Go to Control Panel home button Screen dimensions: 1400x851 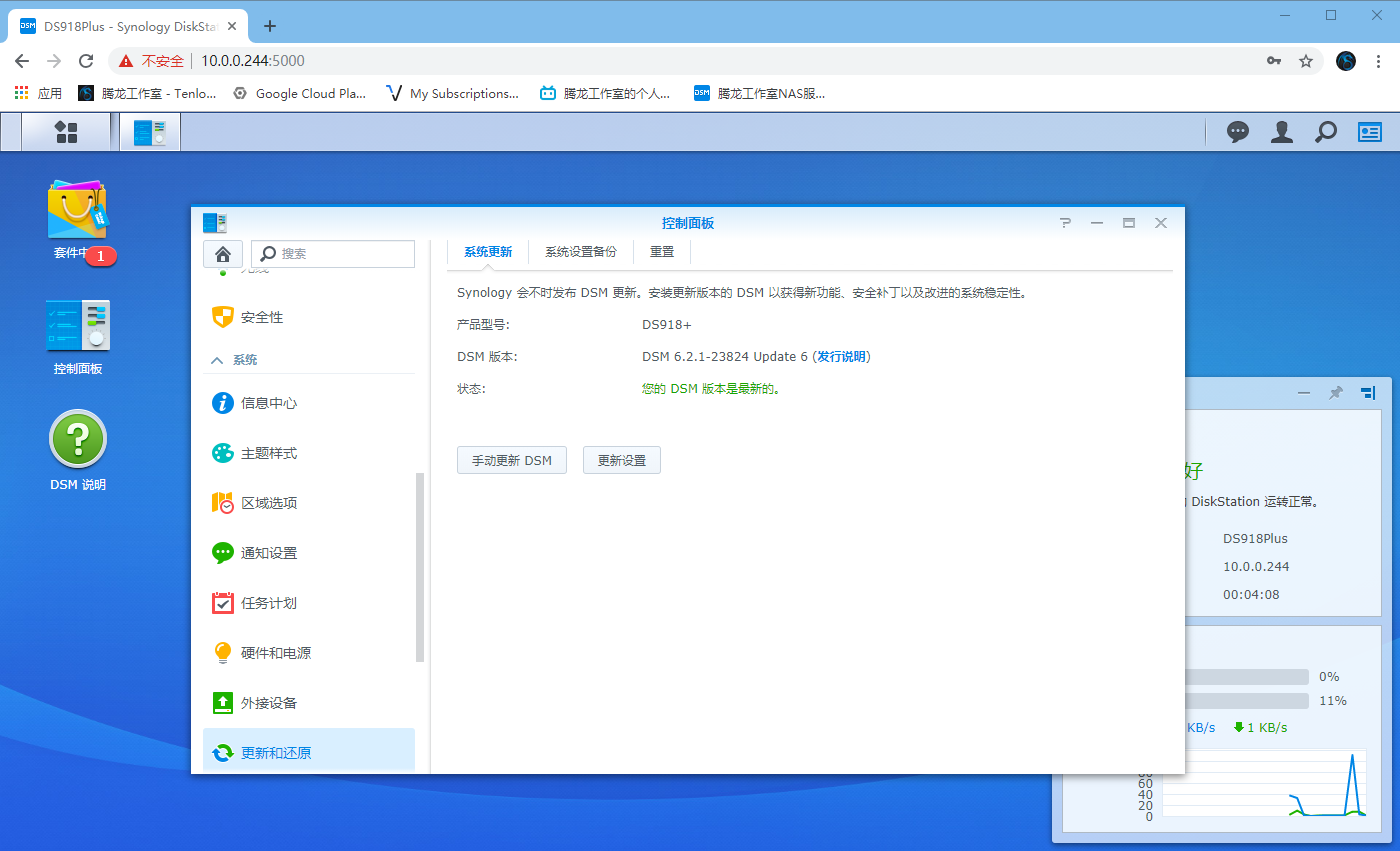(223, 254)
